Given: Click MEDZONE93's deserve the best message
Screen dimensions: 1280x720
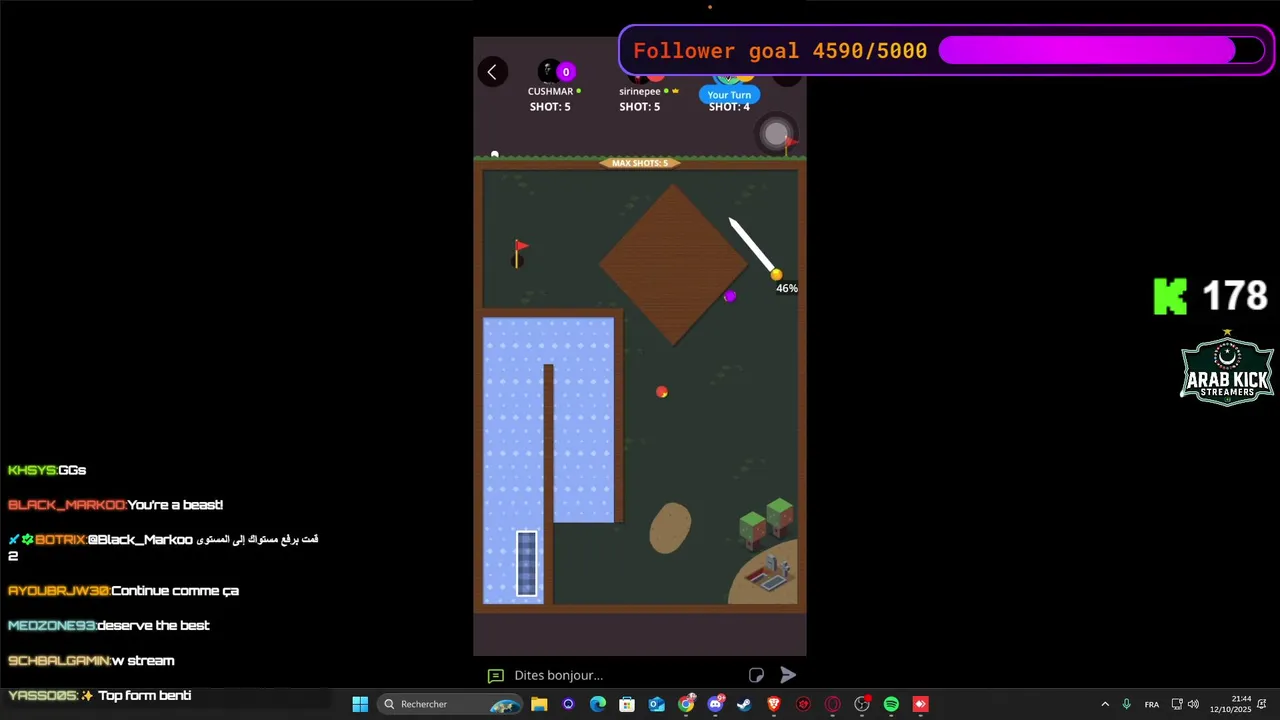Looking at the screenshot, I should point(109,626).
